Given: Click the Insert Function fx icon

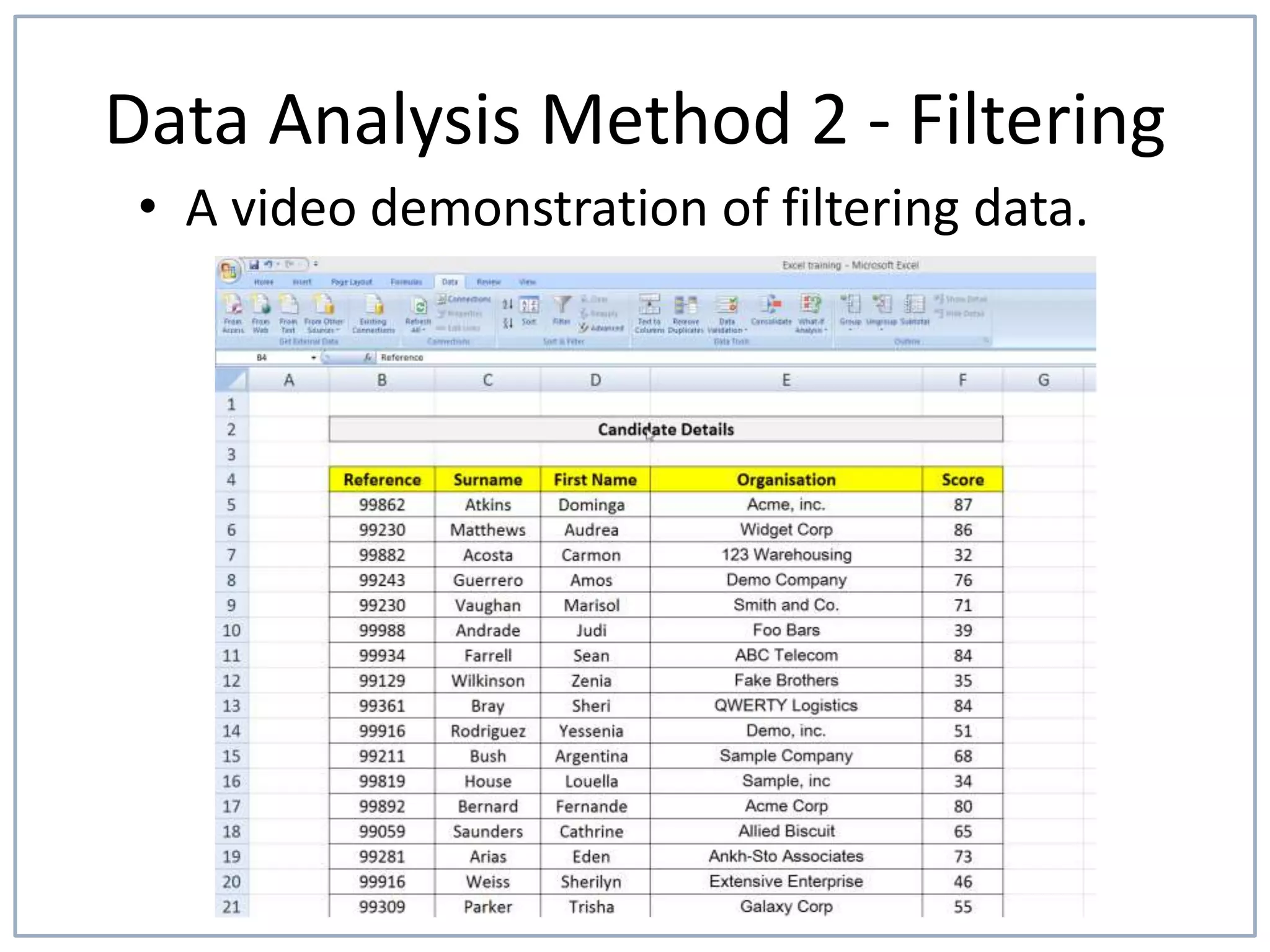Looking at the screenshot, I should click(x=368, y=358).
